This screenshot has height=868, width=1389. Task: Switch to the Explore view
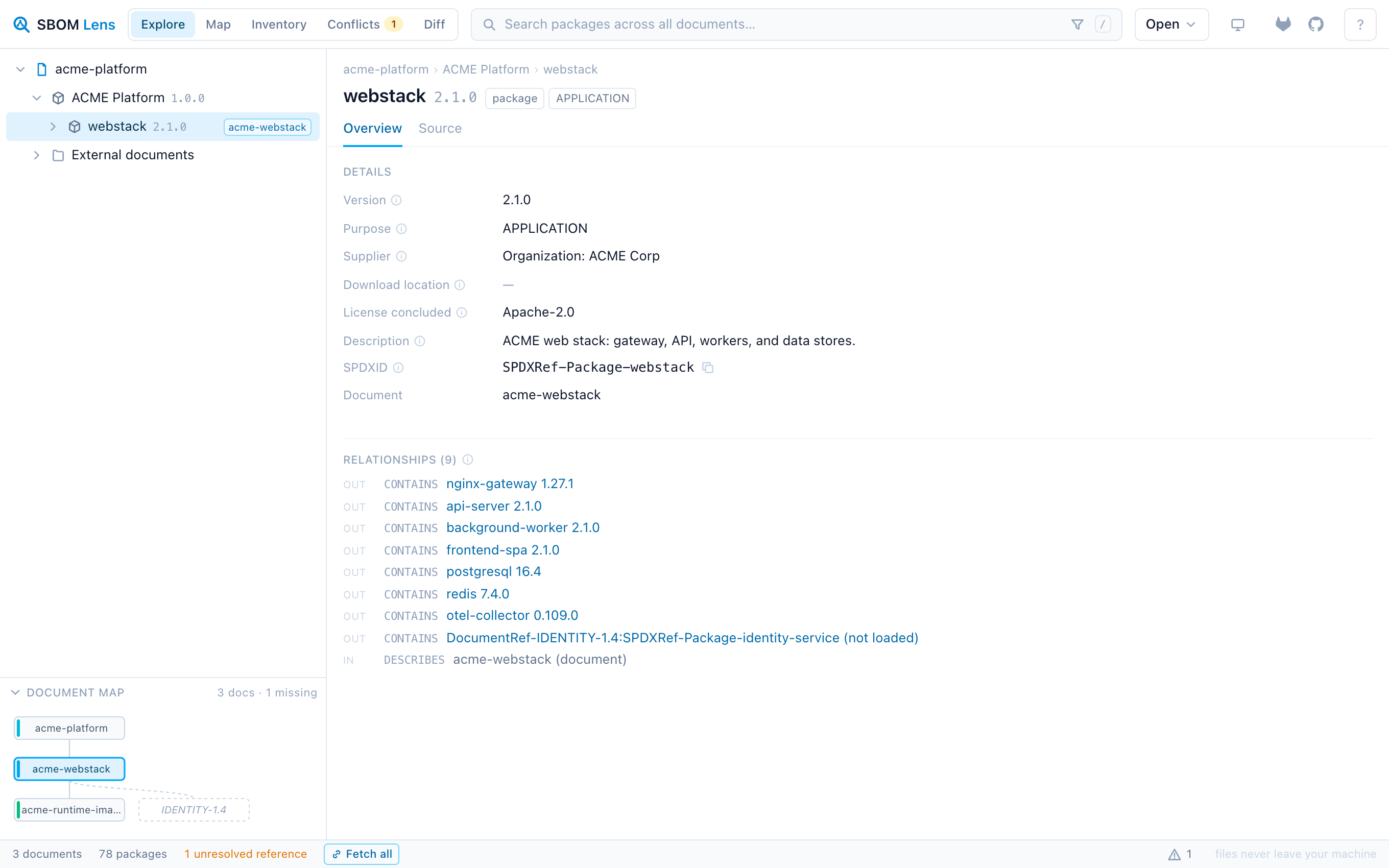coord(163,24)
